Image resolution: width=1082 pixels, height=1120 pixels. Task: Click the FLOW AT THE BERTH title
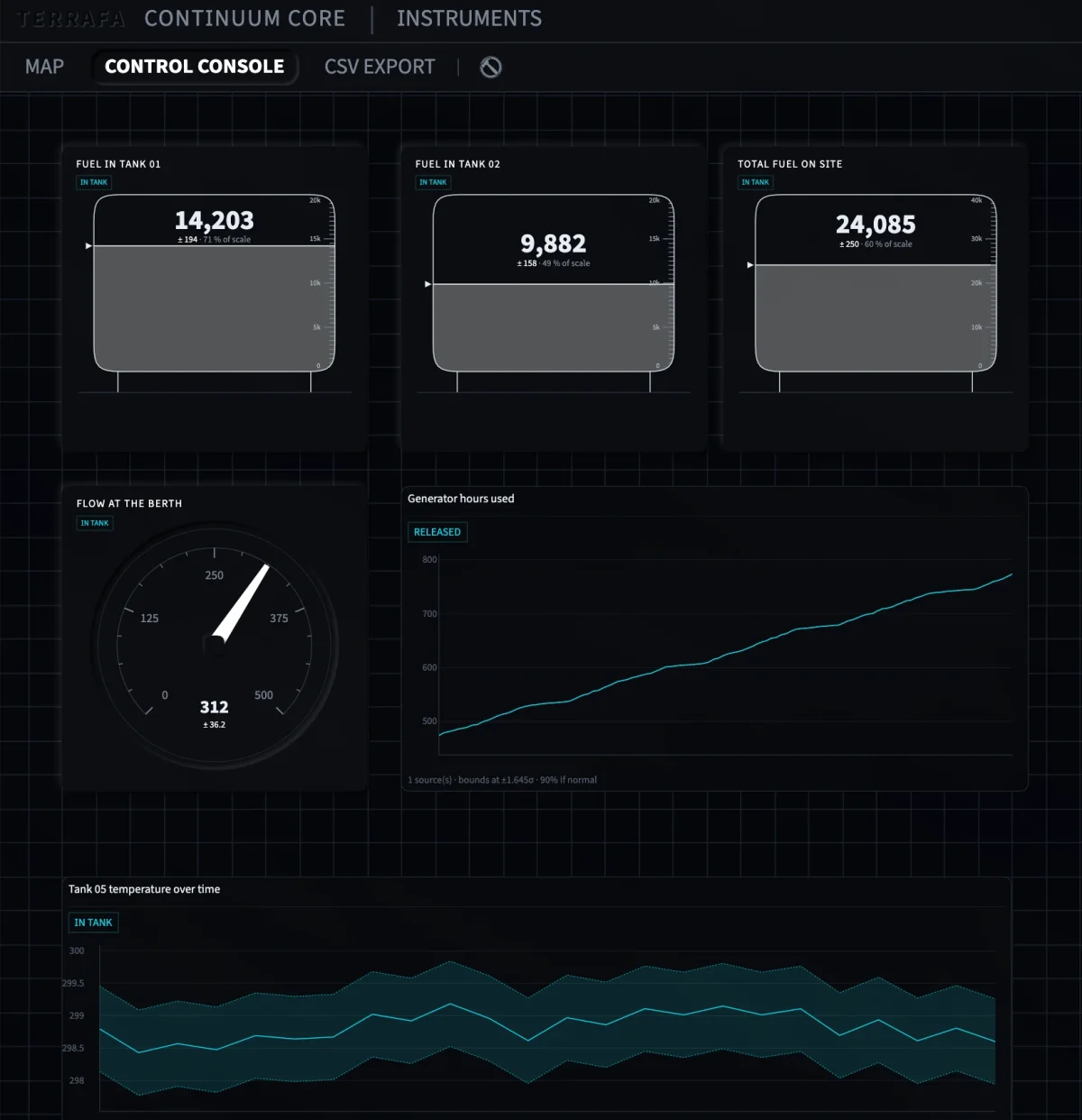click(129, 503)
